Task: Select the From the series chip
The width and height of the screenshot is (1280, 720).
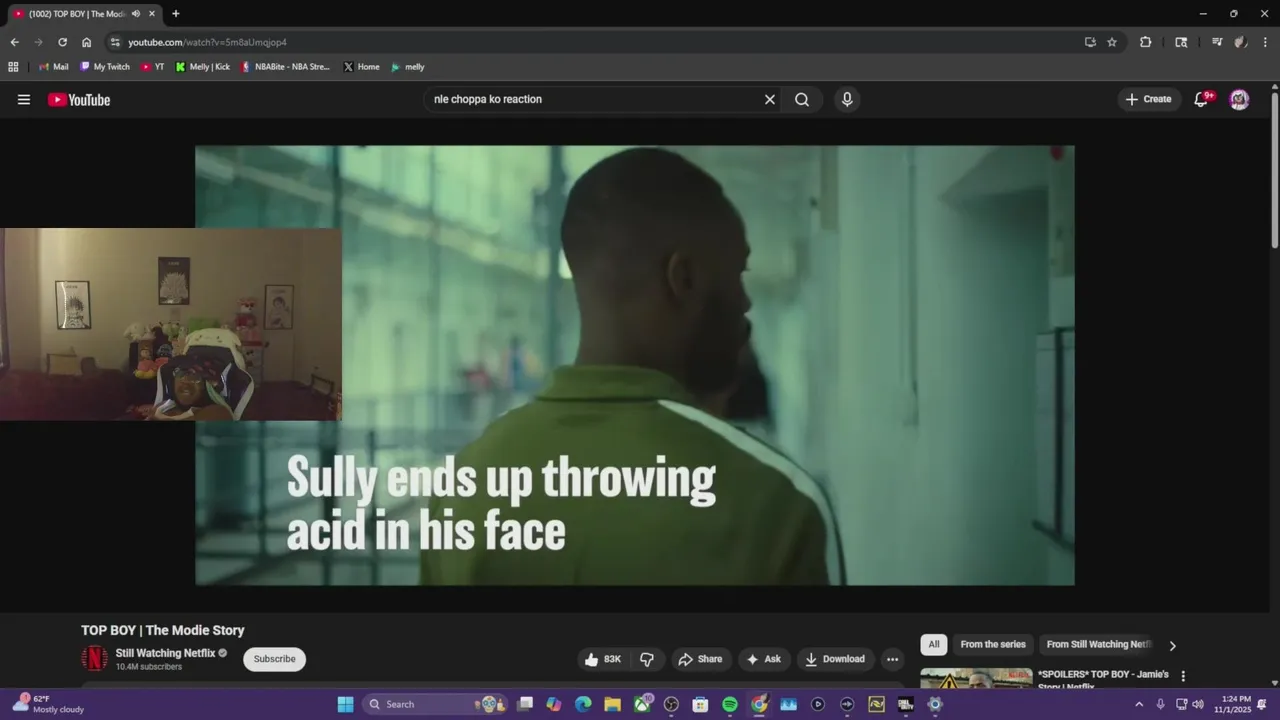Action: (993, 645)
